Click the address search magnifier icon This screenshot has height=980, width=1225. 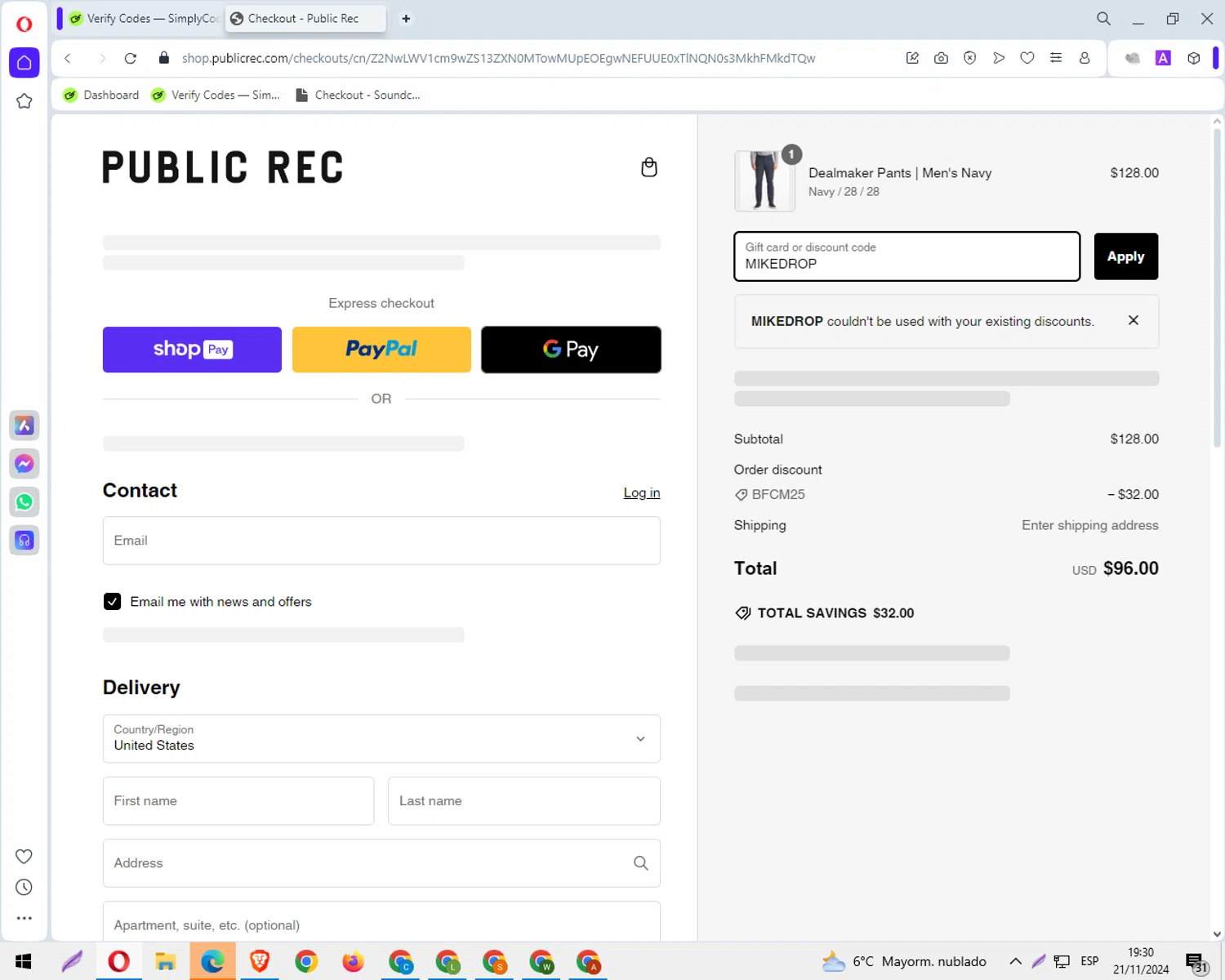pyautogui.click(x=641, y=863)
